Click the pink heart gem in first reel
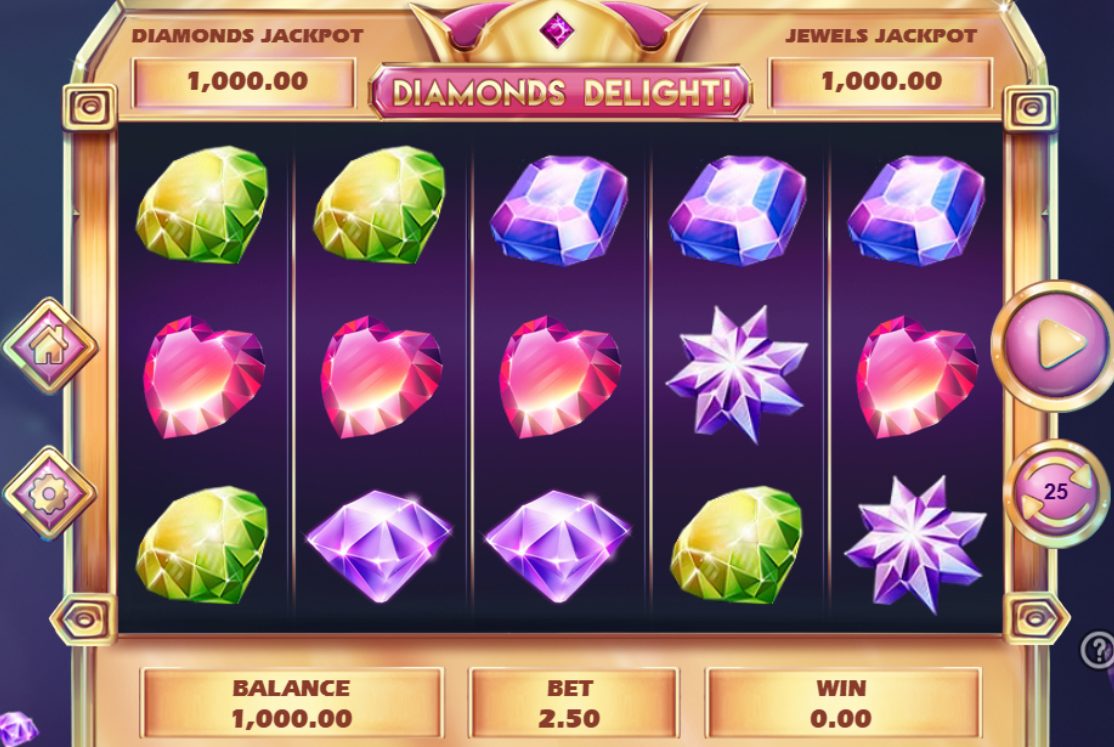1114x747 pixels. point(204,377)
